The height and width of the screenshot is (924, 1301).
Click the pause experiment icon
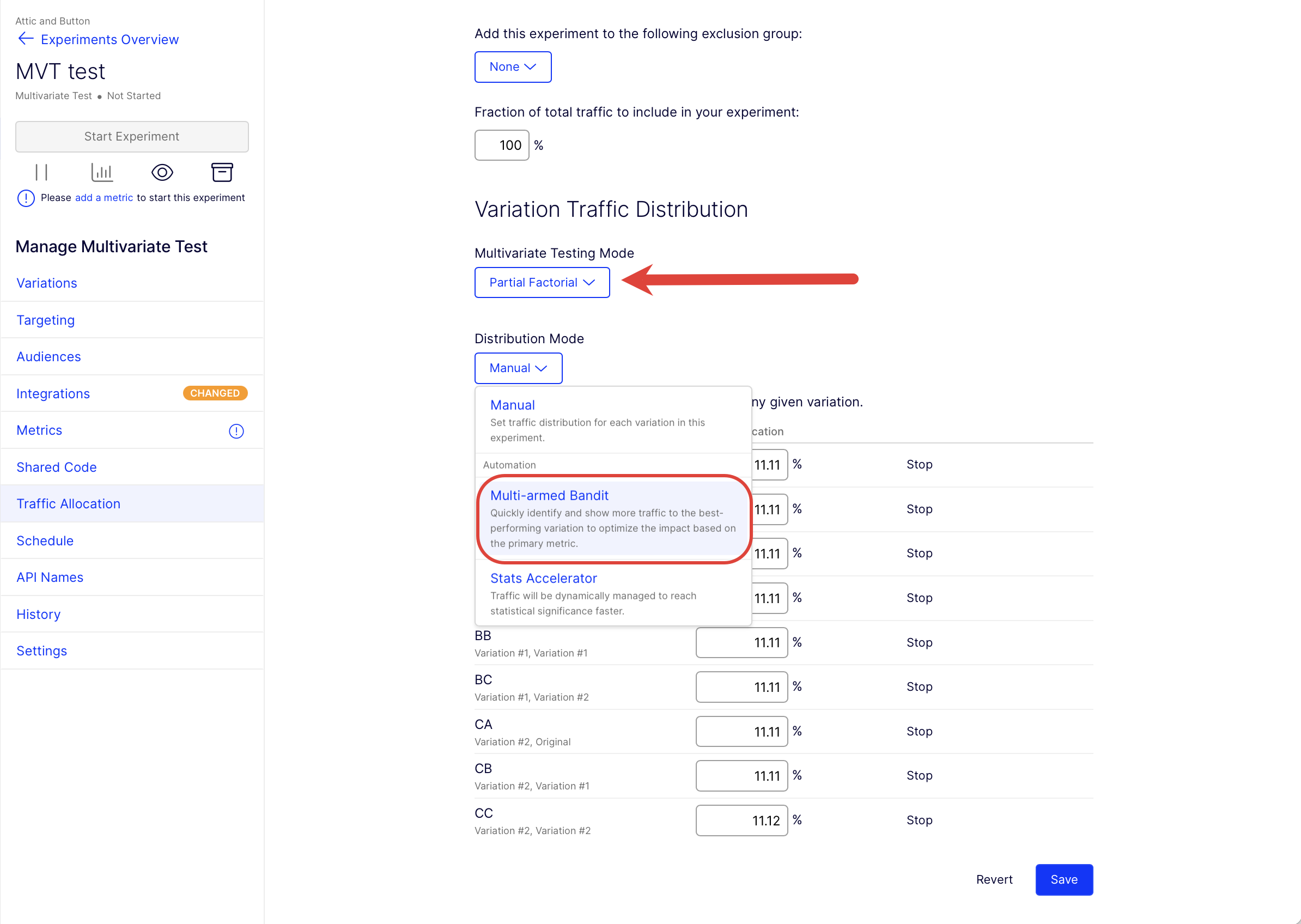[41, 172]
